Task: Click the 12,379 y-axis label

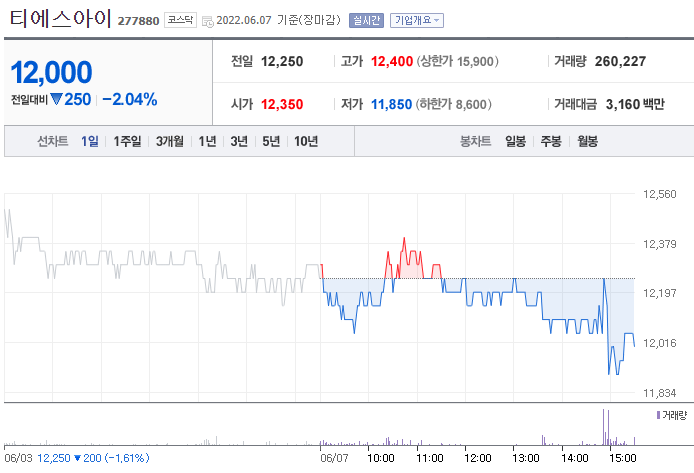Action: point(659,244)
